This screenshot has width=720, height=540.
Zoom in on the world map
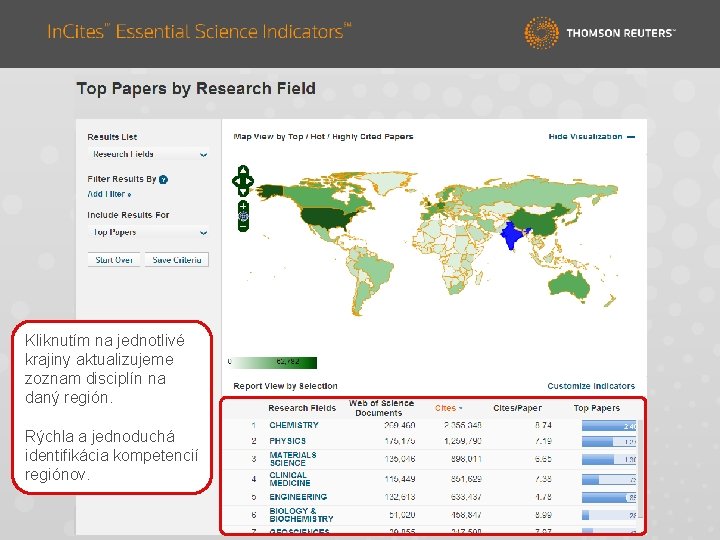pyautogui.click(x=243, y=206)
